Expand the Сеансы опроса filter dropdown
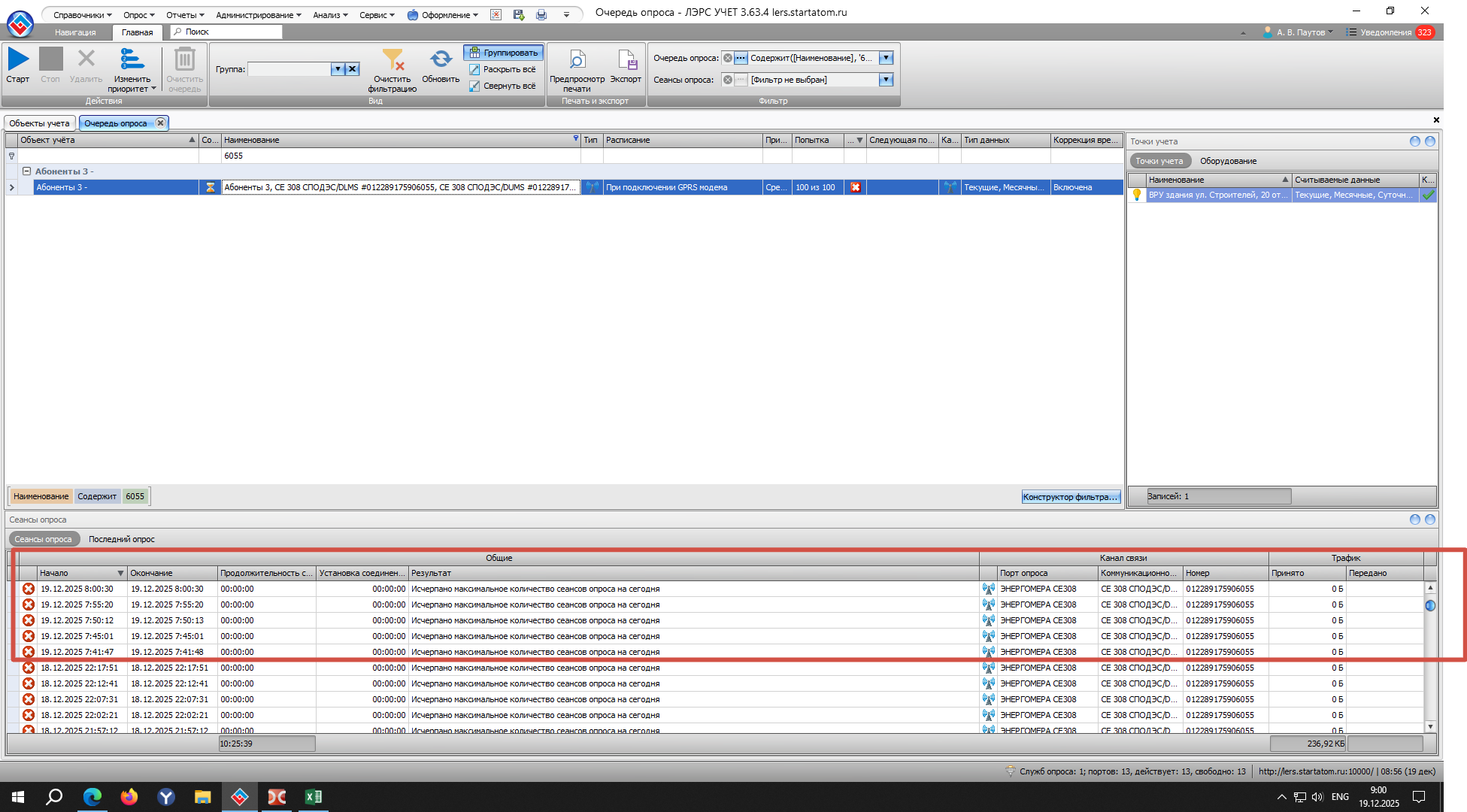This screenshot has width=1467, height=812. tap(886, 80)
